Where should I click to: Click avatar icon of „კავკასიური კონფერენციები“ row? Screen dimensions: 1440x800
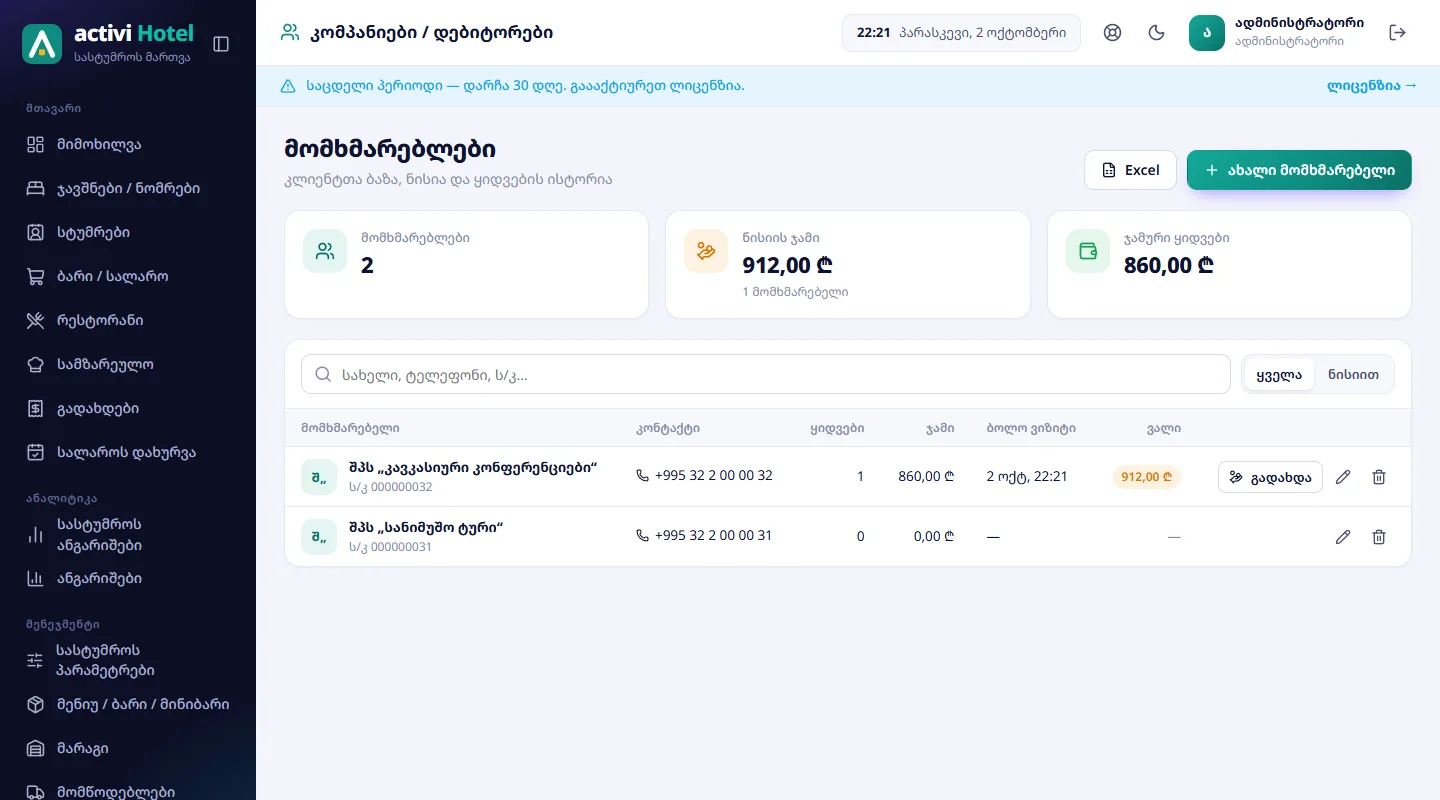click(x=319, y=477)
